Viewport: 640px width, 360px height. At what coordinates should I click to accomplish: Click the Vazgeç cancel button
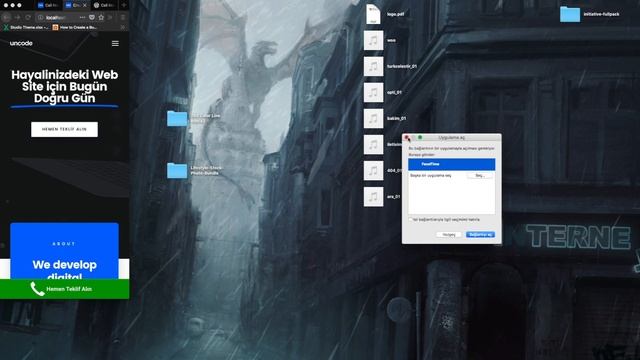coord(449,235)
